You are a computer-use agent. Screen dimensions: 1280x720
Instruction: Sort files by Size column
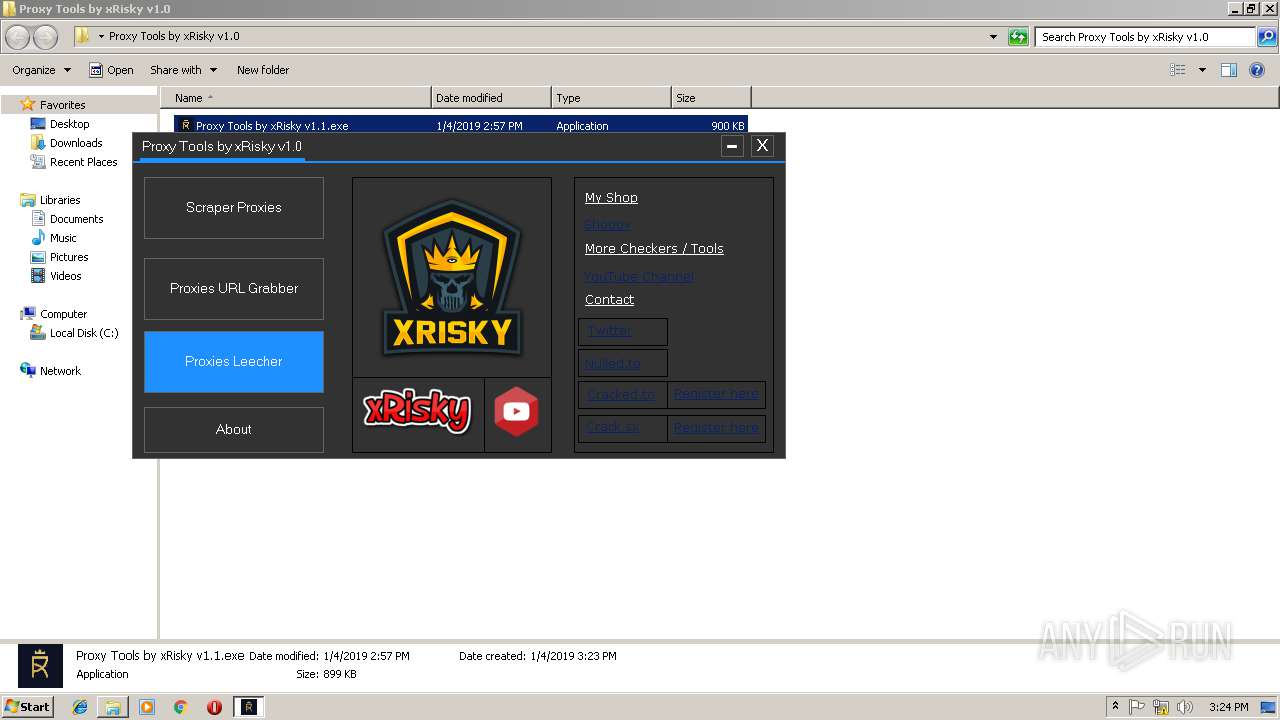(x=711, y=98)
